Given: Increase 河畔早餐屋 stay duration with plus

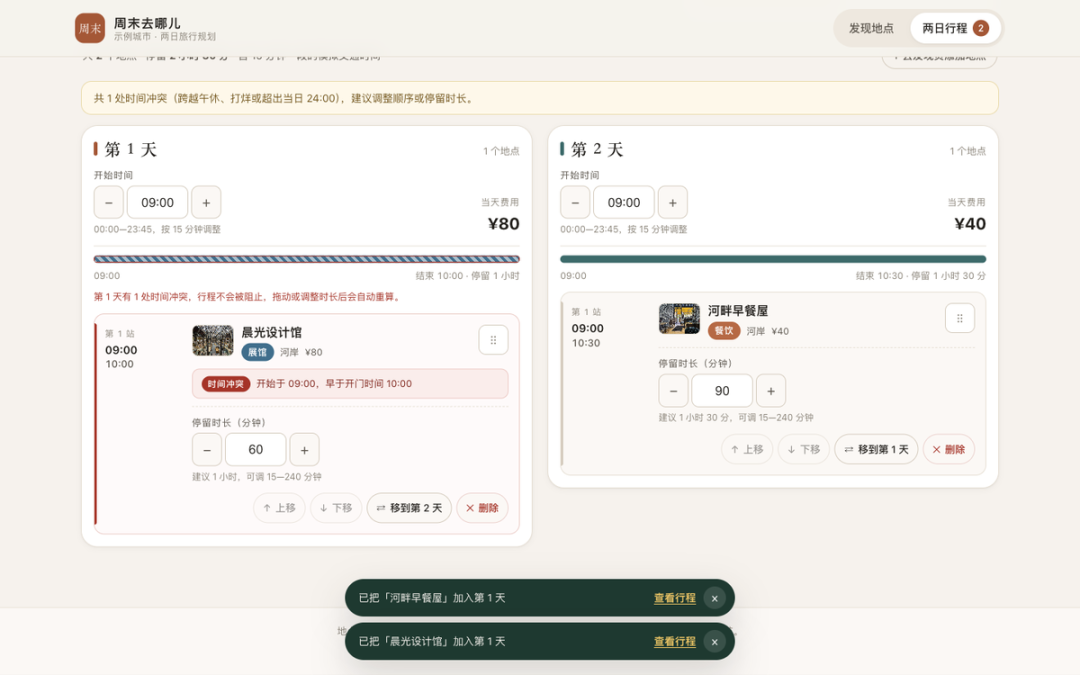Looking at the screenshot, I should (x=771, y=391).
